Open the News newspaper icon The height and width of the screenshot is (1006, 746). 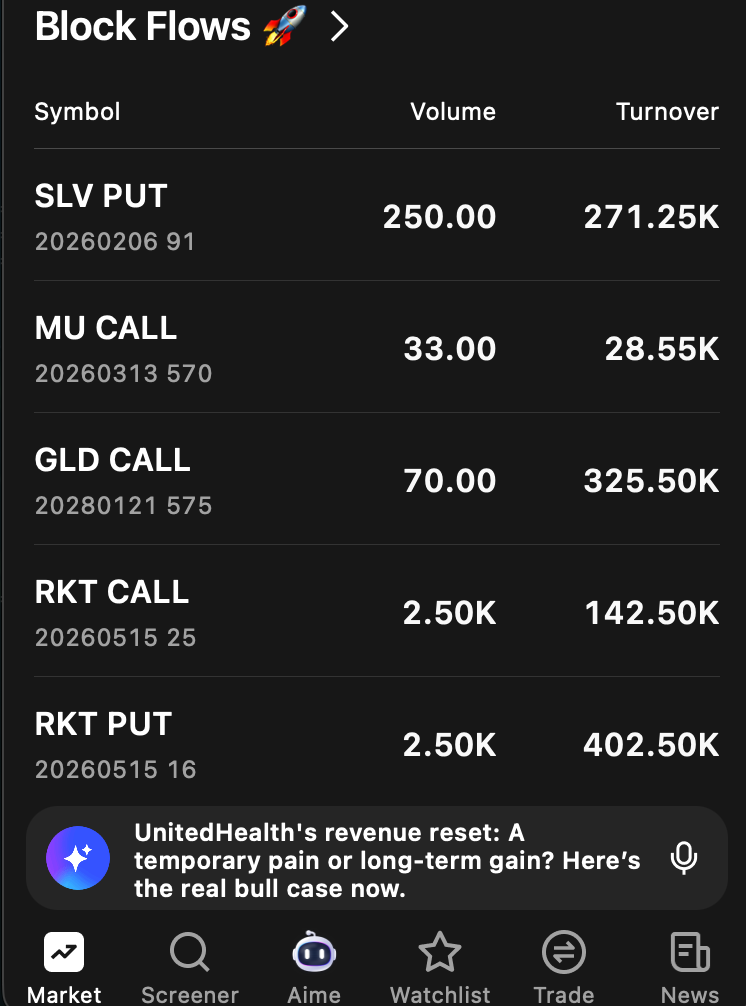pos(689,952)
